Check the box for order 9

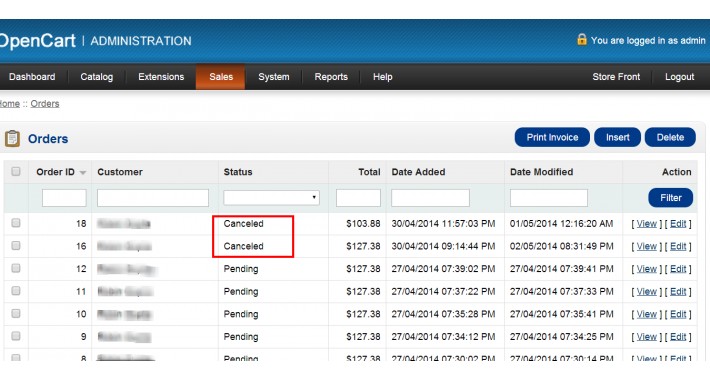tap(16, 336)
